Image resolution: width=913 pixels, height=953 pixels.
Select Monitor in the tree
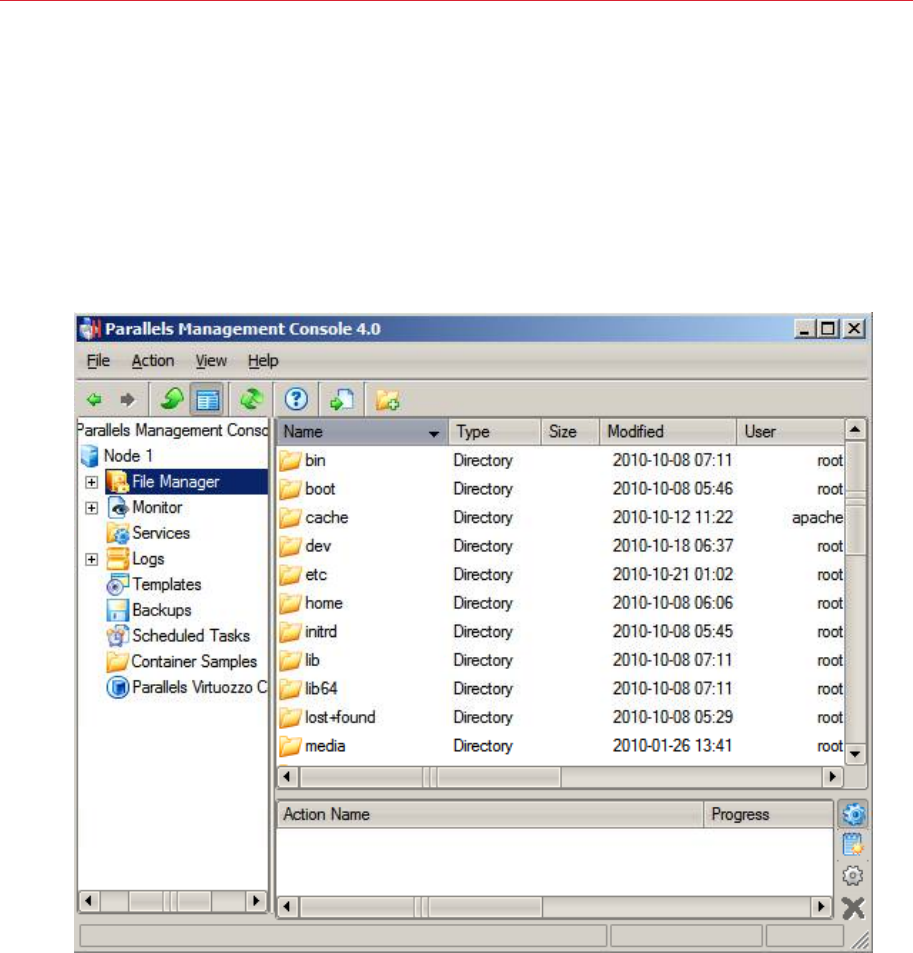(157, 507)
